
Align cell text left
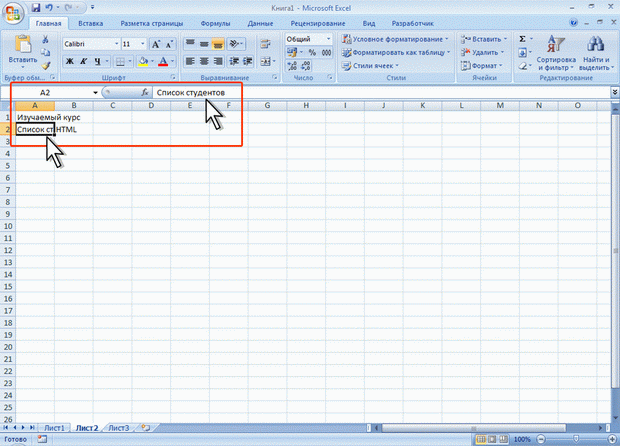pyautogui.click(x=190, y=61)
